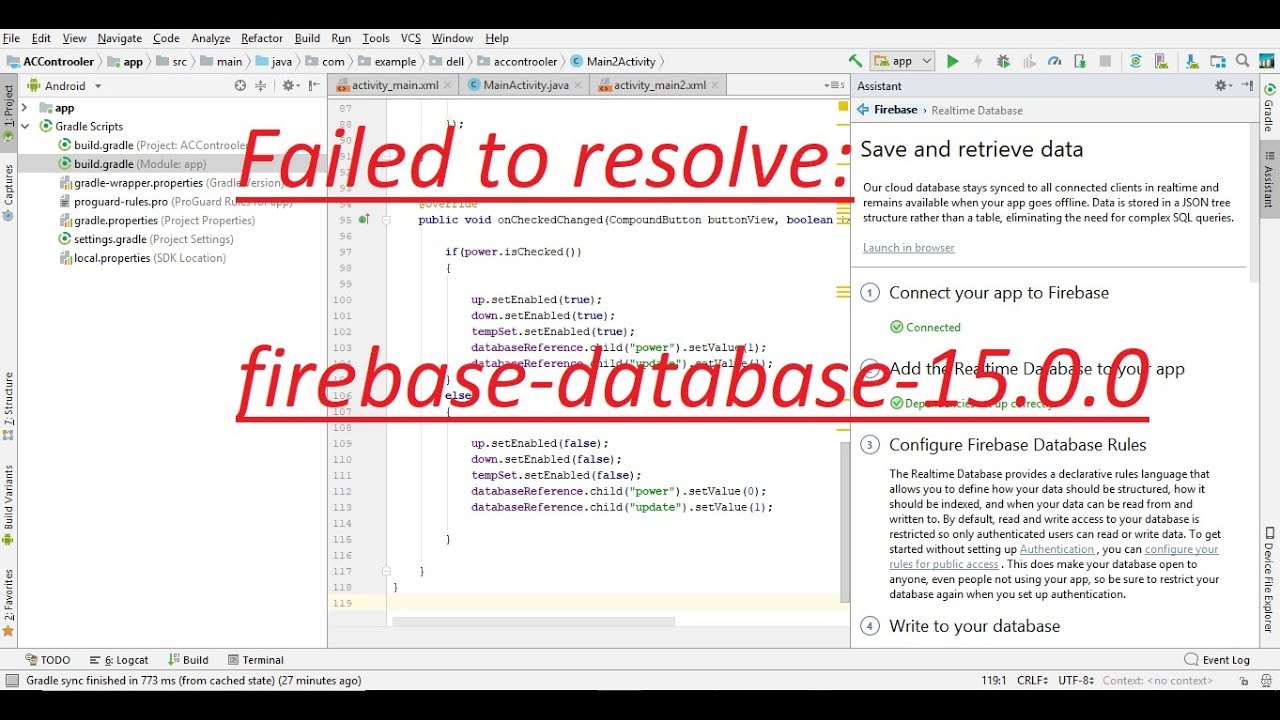Close the activity_main.xml tab

(450, 85)
